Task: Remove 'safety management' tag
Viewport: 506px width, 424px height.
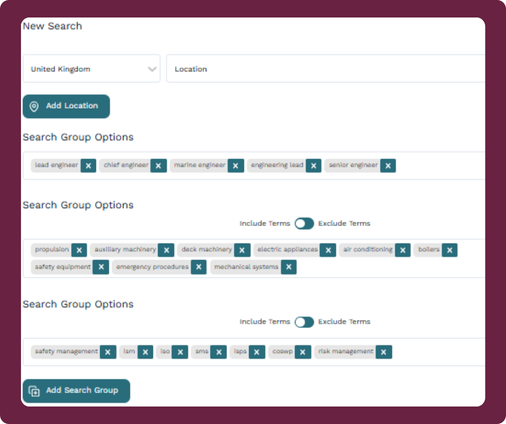Action: [x=108, y=352]
